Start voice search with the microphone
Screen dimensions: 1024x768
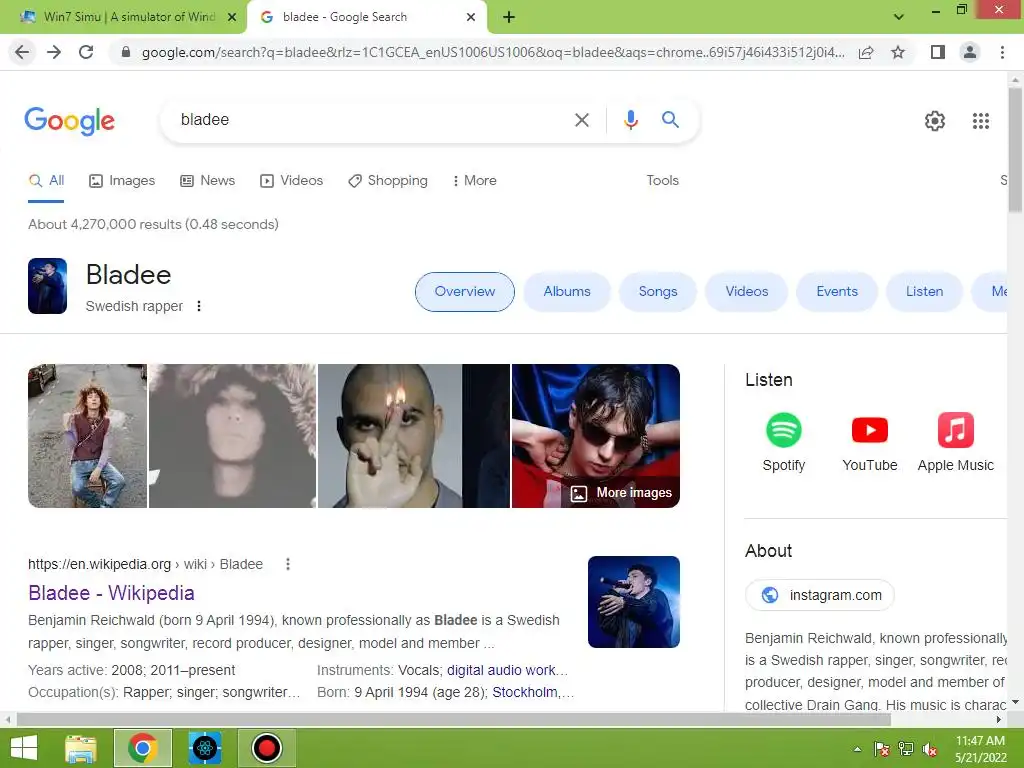630,120
